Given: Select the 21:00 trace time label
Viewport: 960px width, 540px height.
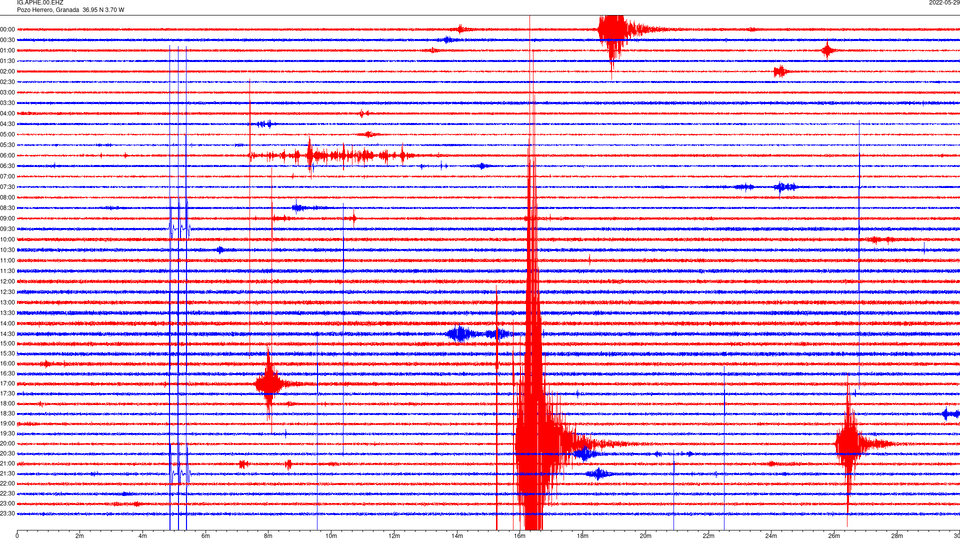Looking at the screenshot, I should [8, 464].
